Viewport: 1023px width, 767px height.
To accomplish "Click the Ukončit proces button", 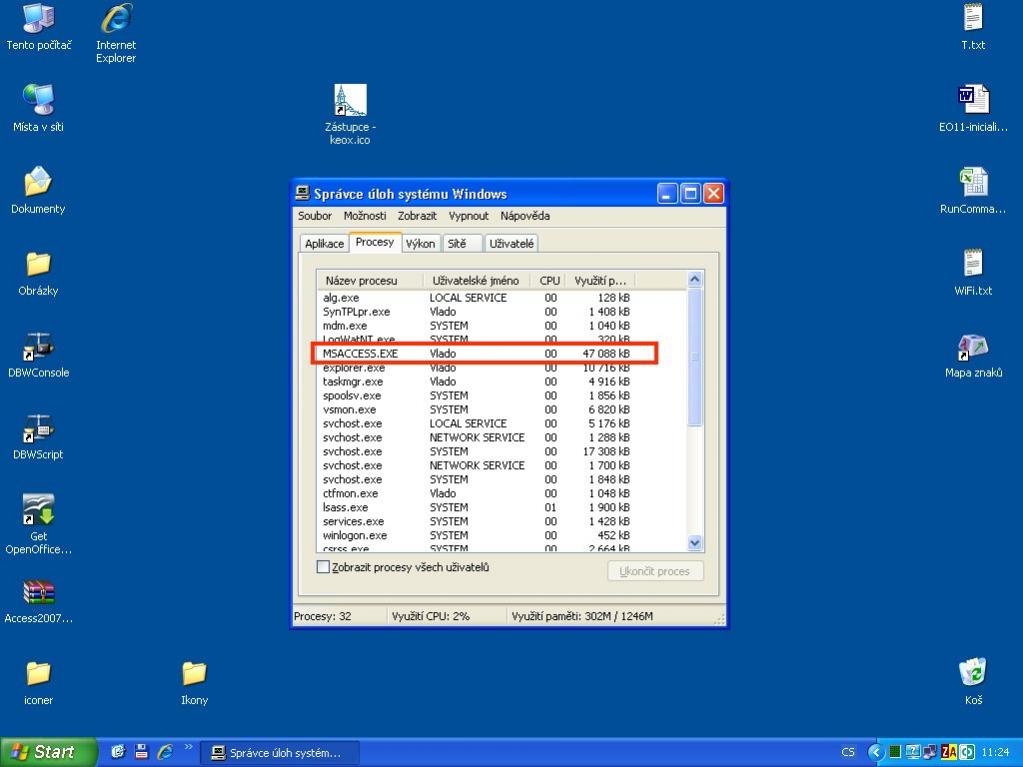I will tap(655, 571).
